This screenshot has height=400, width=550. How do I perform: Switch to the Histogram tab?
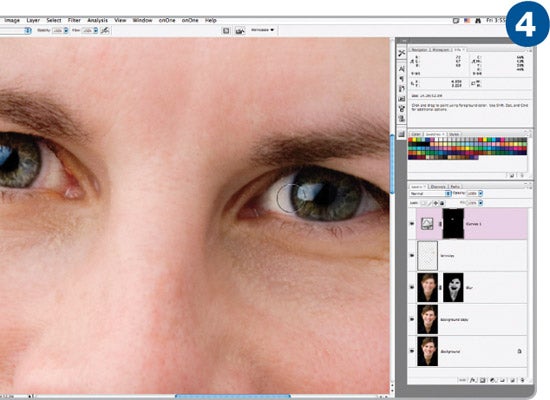(441, 50)
